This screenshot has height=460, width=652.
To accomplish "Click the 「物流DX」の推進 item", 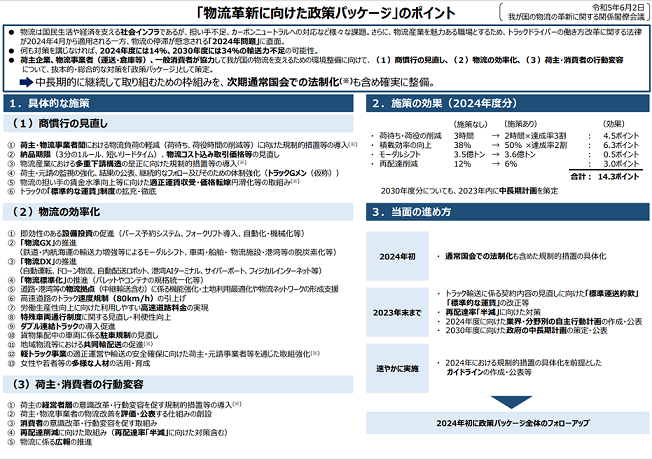I will click(48, 262).
